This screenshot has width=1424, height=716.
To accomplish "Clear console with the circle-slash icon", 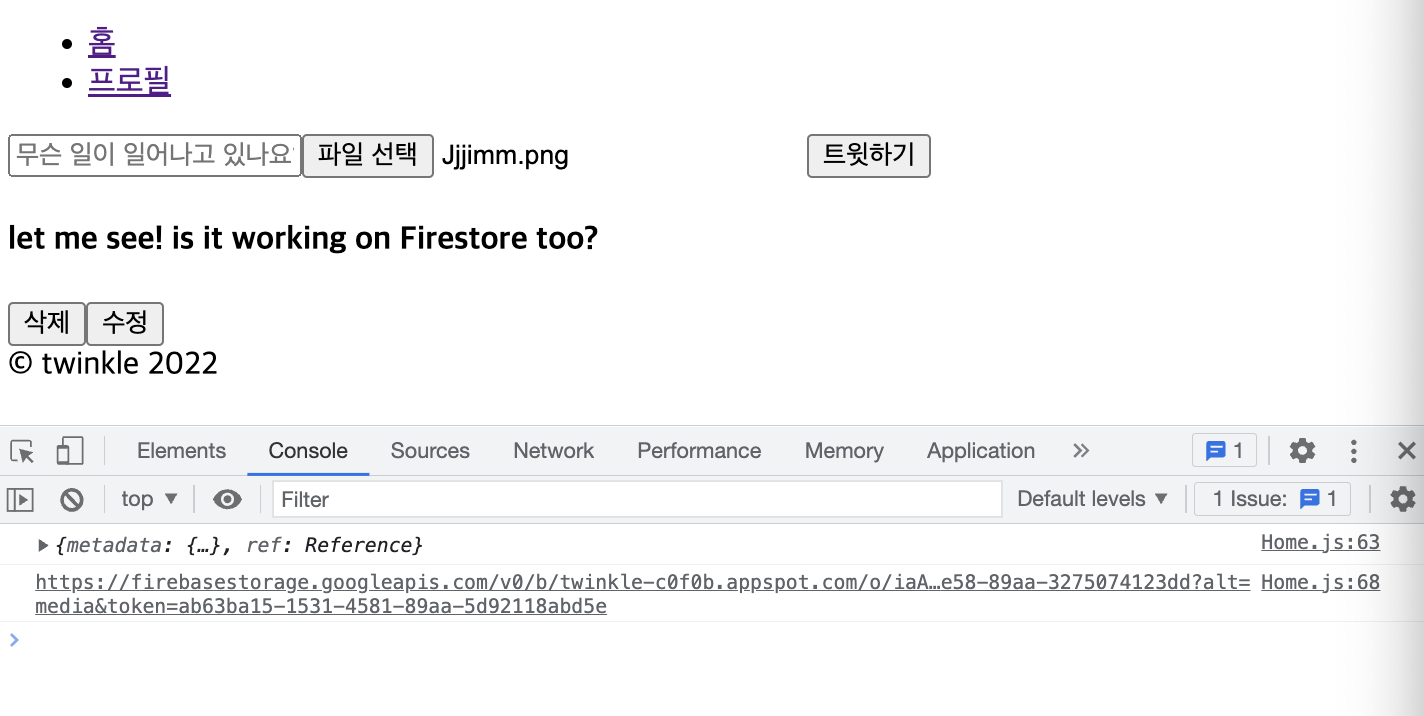I will [72, 499].
